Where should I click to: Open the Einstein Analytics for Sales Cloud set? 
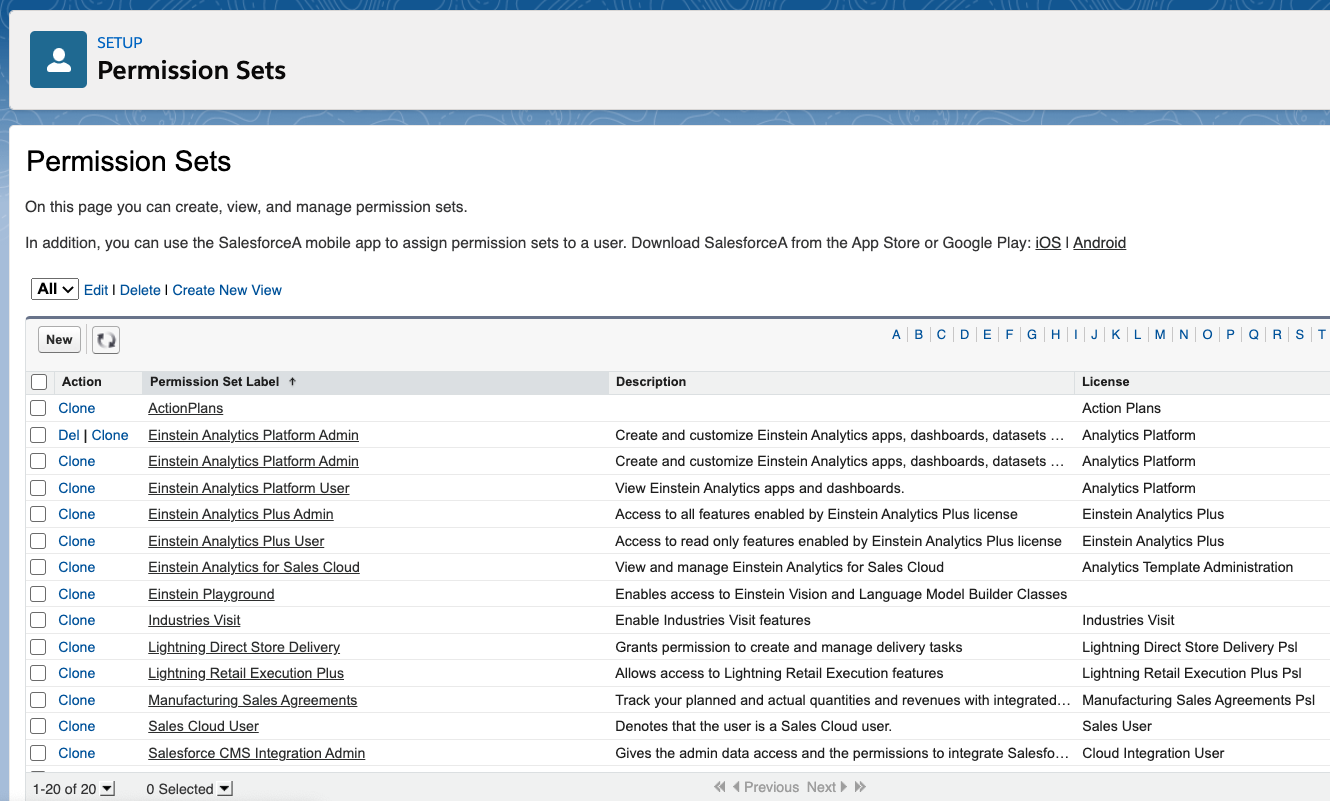[x=254, y=567]
